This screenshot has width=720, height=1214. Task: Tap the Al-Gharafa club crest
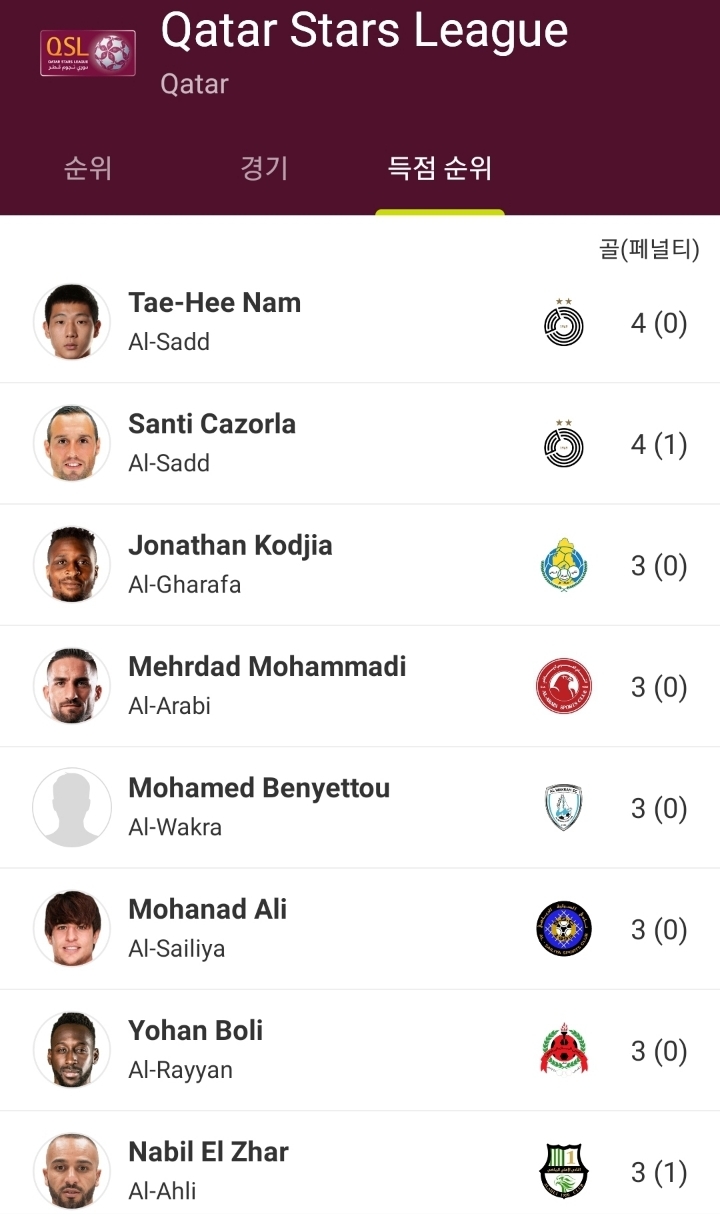[564, 565]
